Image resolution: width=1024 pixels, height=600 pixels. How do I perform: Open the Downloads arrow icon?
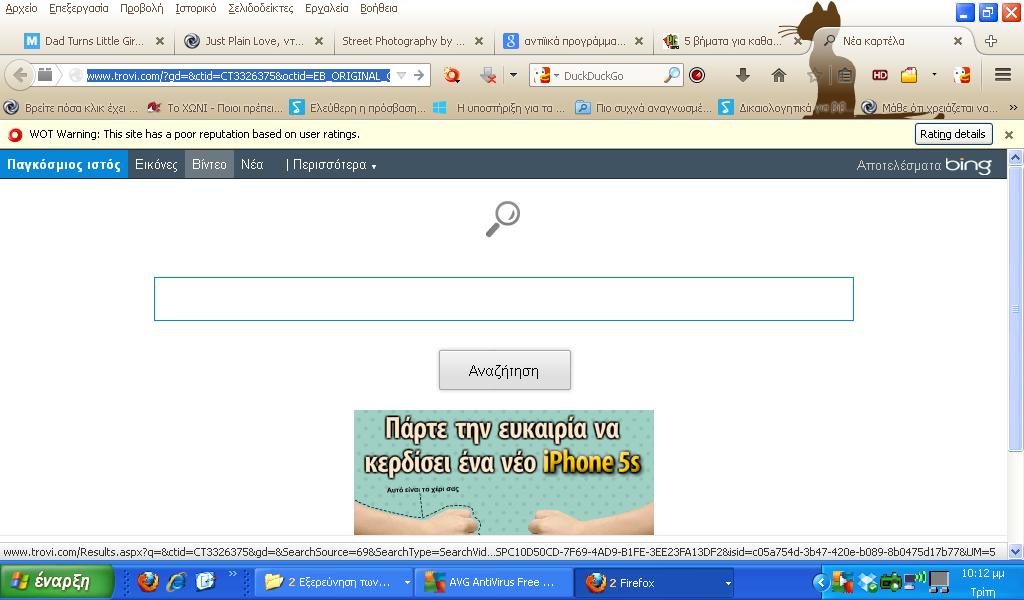click(x=743, y=75)
